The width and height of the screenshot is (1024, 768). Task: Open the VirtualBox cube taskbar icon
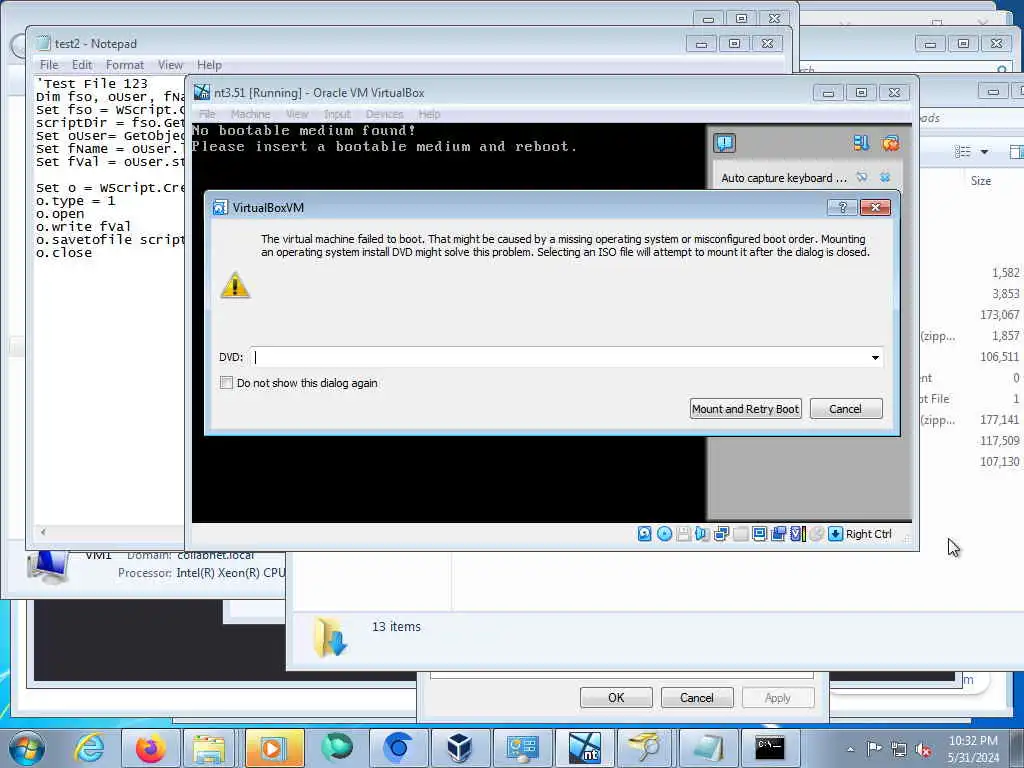click(460, 746)
